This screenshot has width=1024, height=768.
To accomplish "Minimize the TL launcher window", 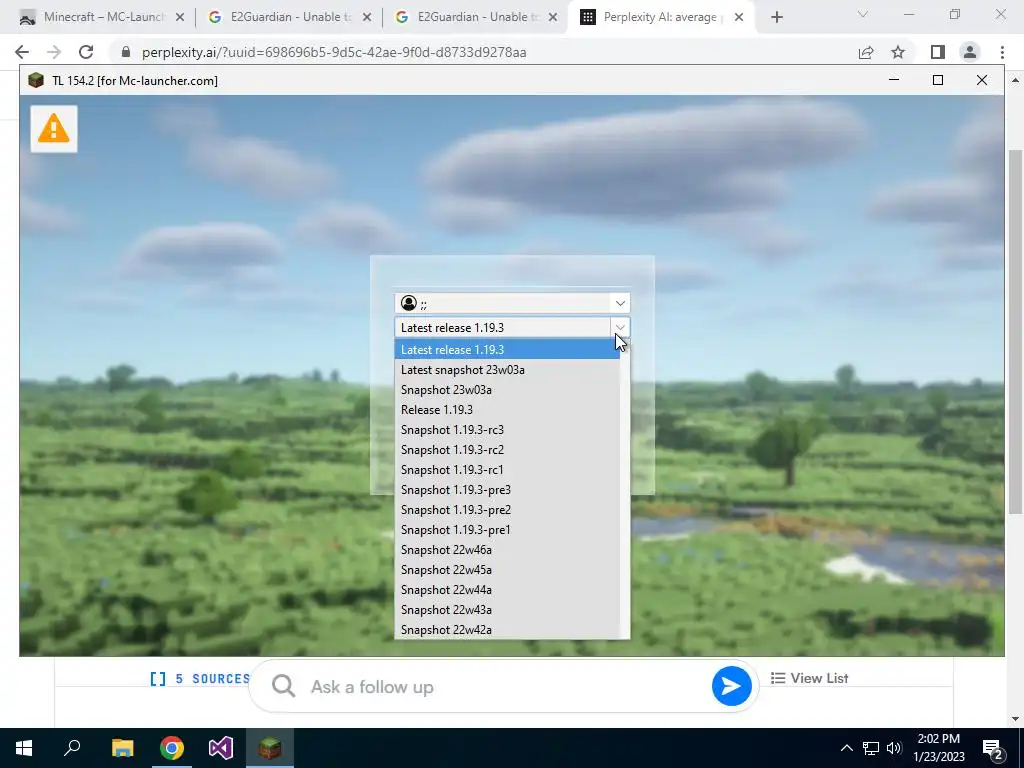I will click(x=894, y=80).
